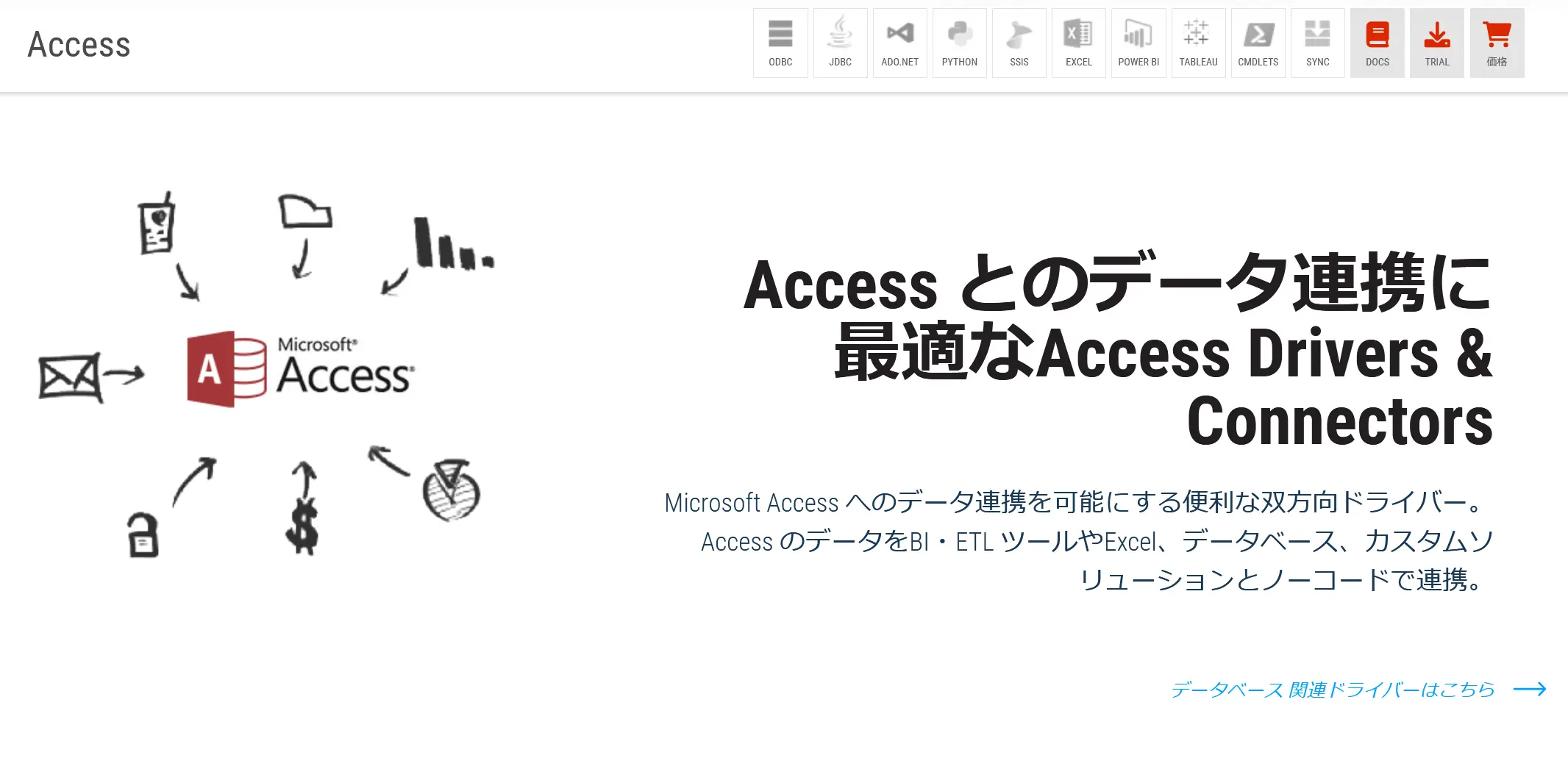Select the JDBC Java icon
Image resolution: width=1568 pixels, height=769 pixels.
click(x=840, y=43)
